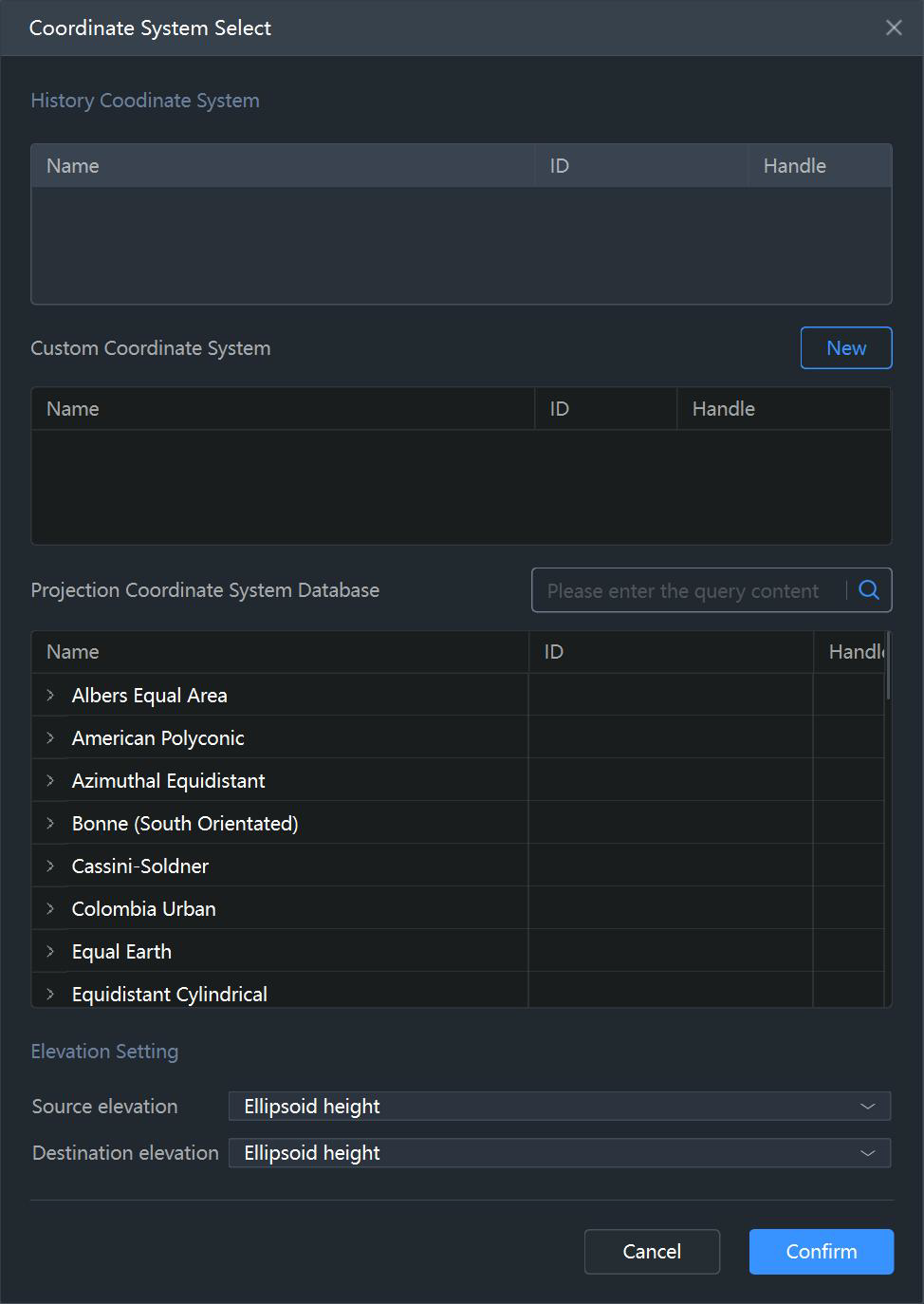The width and height of the screenshot is (924, 1304).
Task: Select the Bonne (South Orientated) row
Action: 458,823
